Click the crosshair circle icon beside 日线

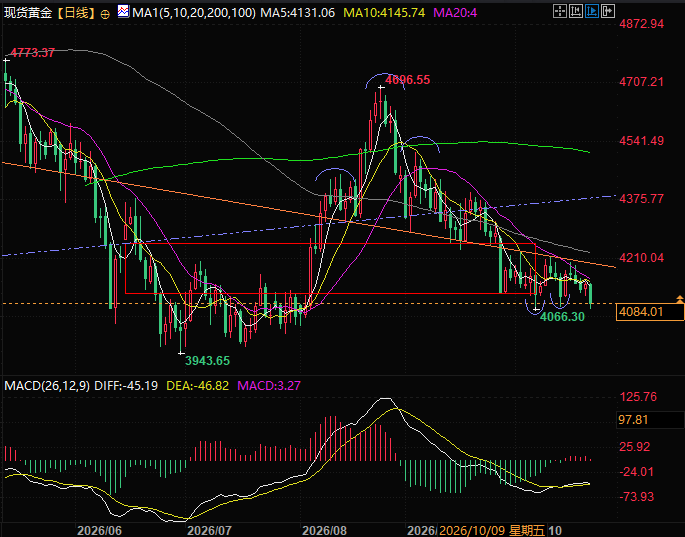coord(105,14)
